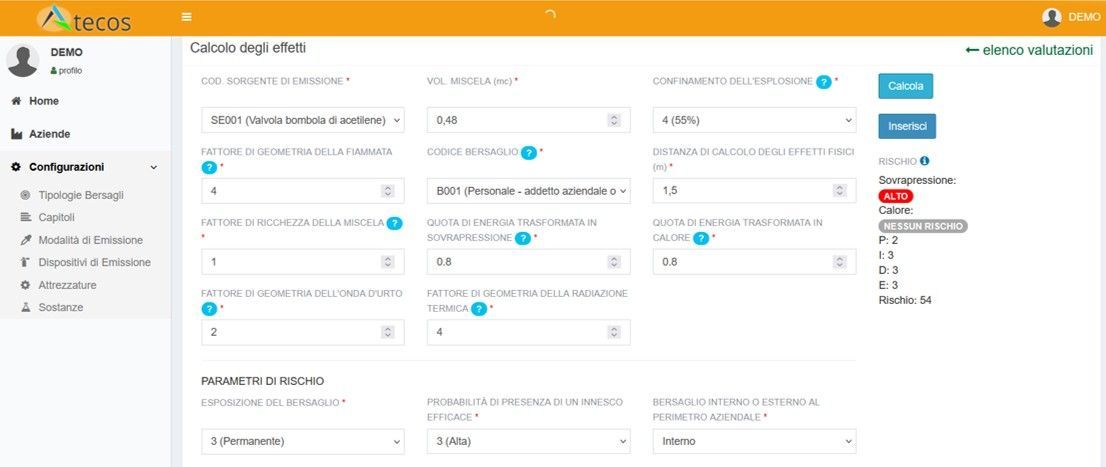The height and width of the screenshot is (467, 1106).
Task: Open Attrezzature submenu item
Action: tap(67, 285)
